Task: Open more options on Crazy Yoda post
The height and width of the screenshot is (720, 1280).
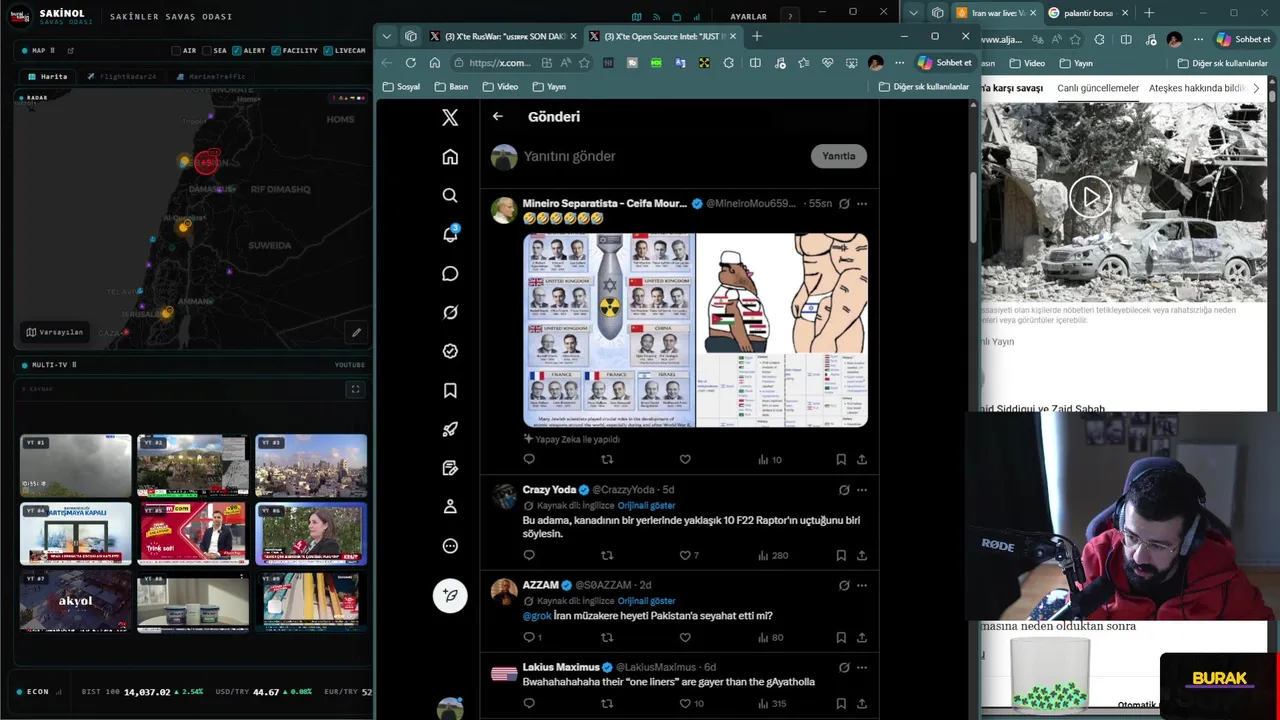Action: (862, 490)
